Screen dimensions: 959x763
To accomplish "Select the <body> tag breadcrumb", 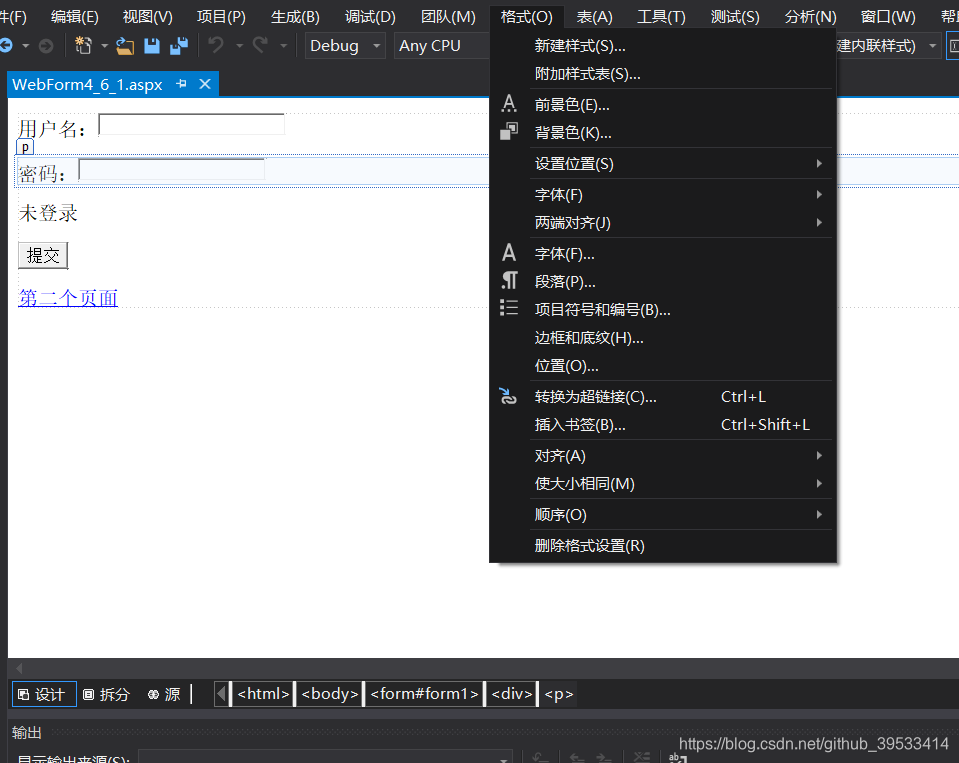I will click(330, 694).
